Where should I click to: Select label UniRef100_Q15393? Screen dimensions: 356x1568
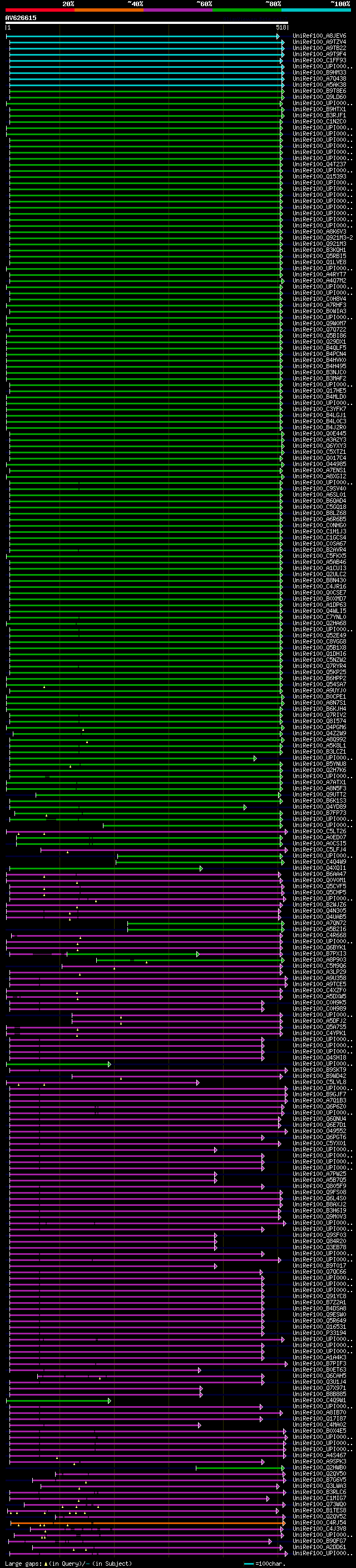319,176
